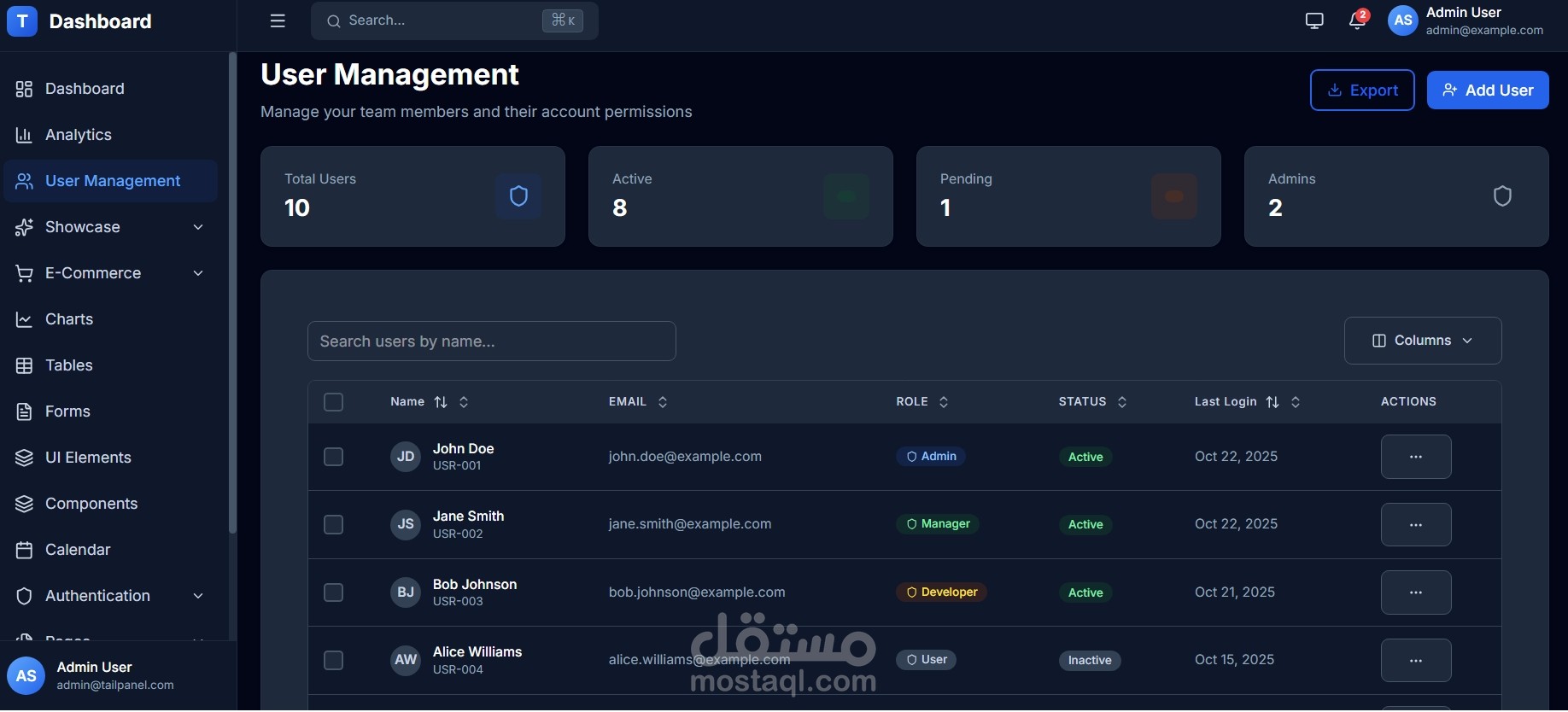Click the Manager role badge for Jane Smith
1568x712 pixels.
pos(938,524)
